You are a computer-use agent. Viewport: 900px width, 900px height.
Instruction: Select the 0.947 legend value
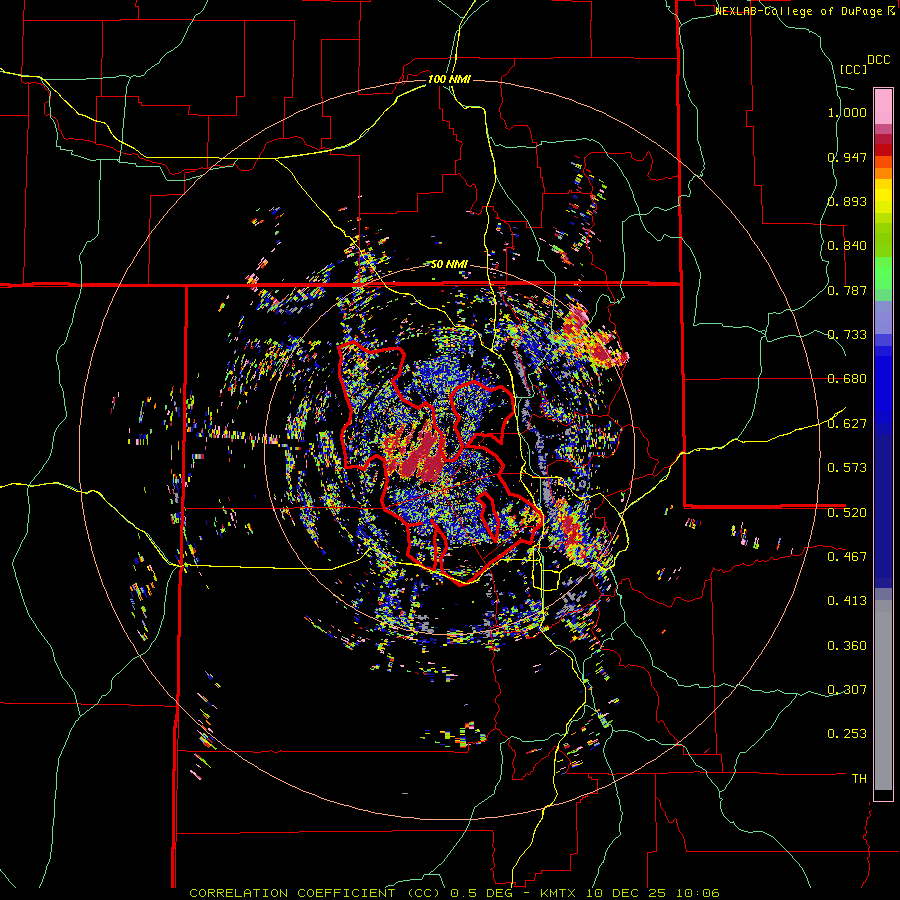[847, 157]
